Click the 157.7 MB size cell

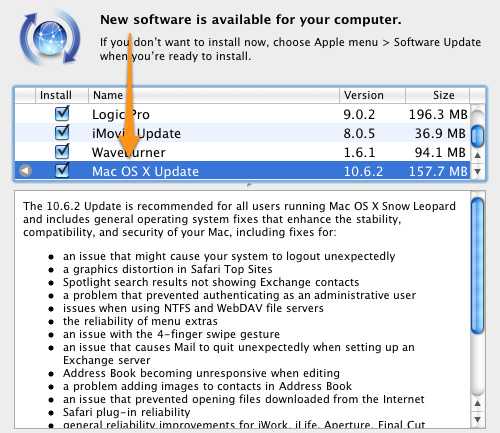coord(438,172)
